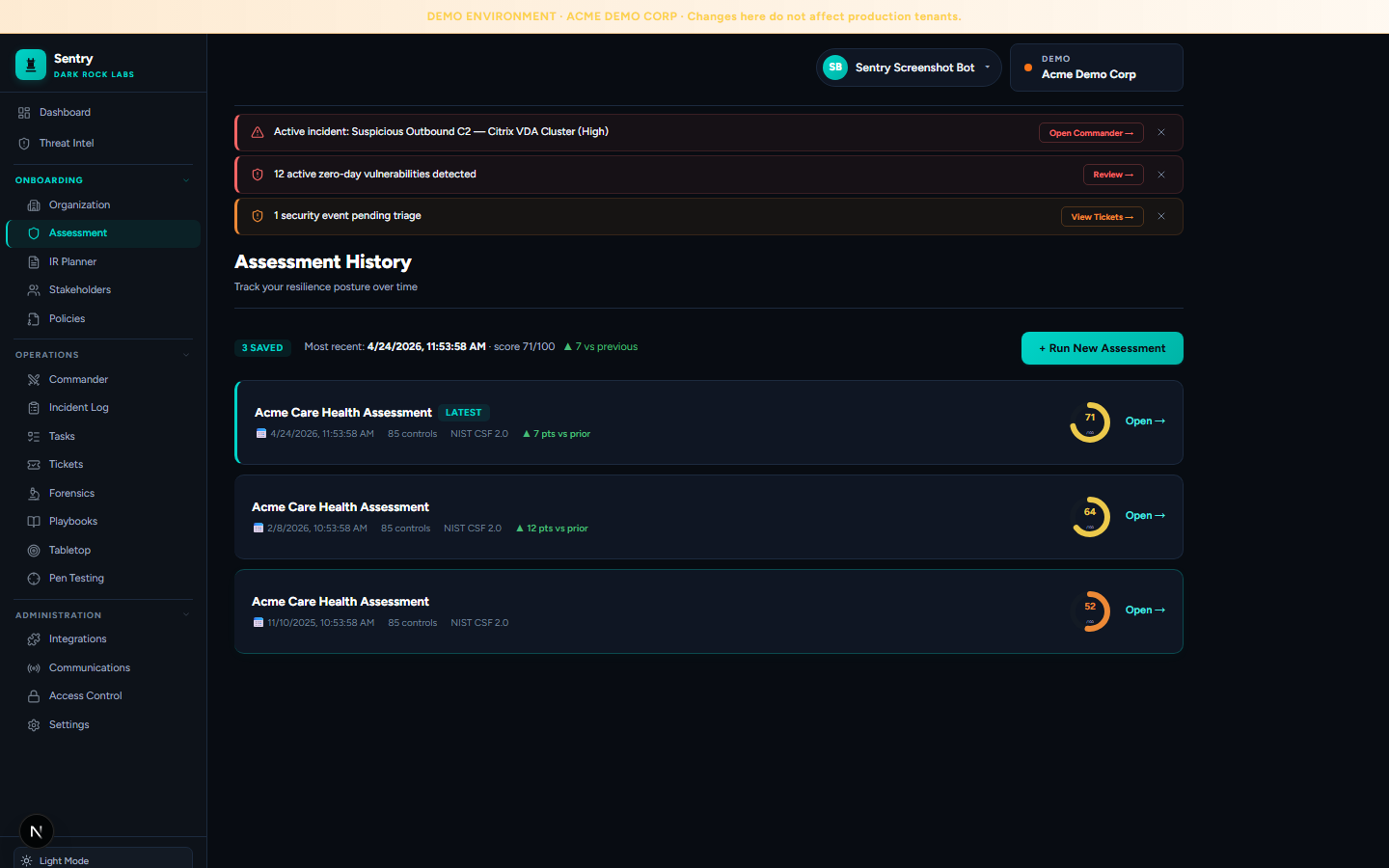This screenshot has width=1389, height=868.
Task: Click the Forensics icon in sidebar
Action: tap(34, 494)
